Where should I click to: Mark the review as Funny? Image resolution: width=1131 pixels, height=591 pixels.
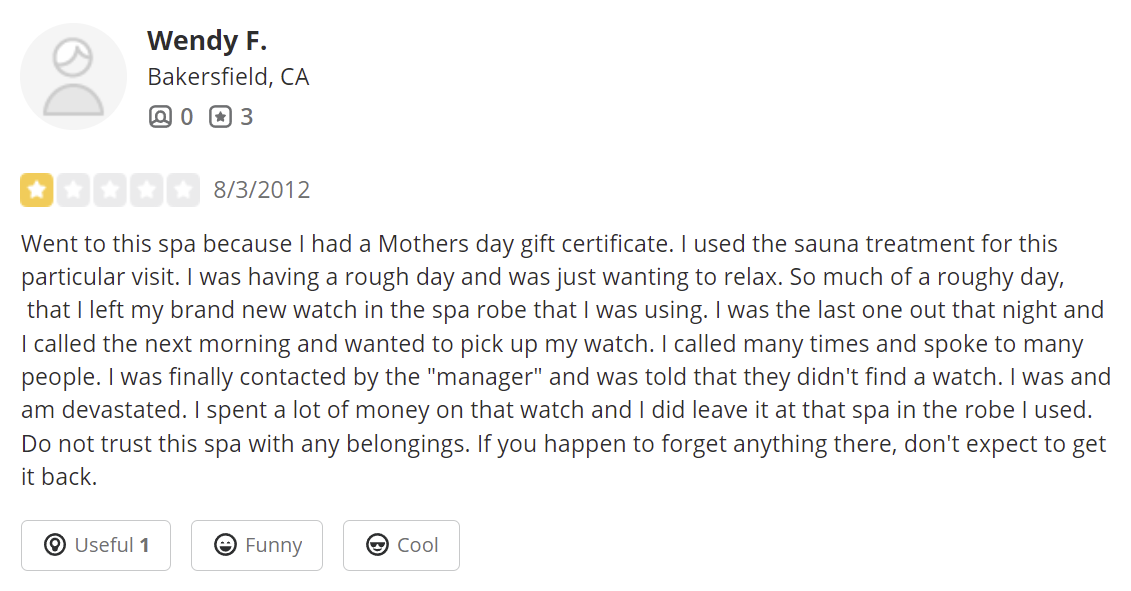[257, 545]
